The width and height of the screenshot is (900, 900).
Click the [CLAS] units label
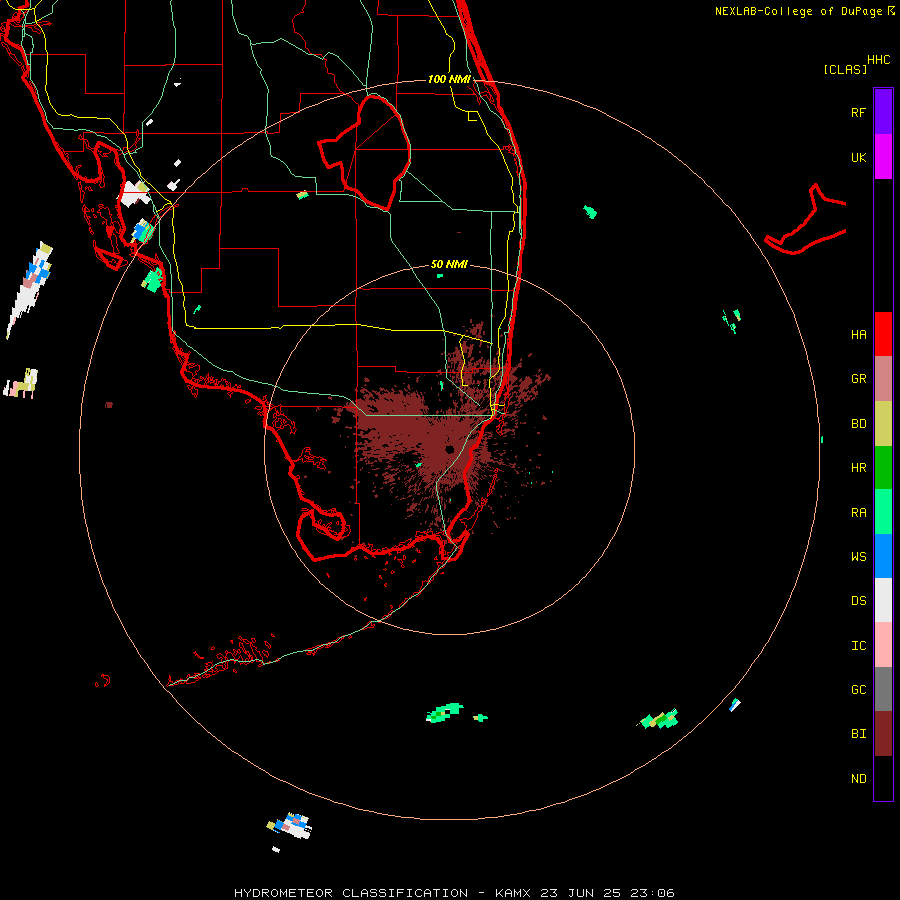pos(845,69)
